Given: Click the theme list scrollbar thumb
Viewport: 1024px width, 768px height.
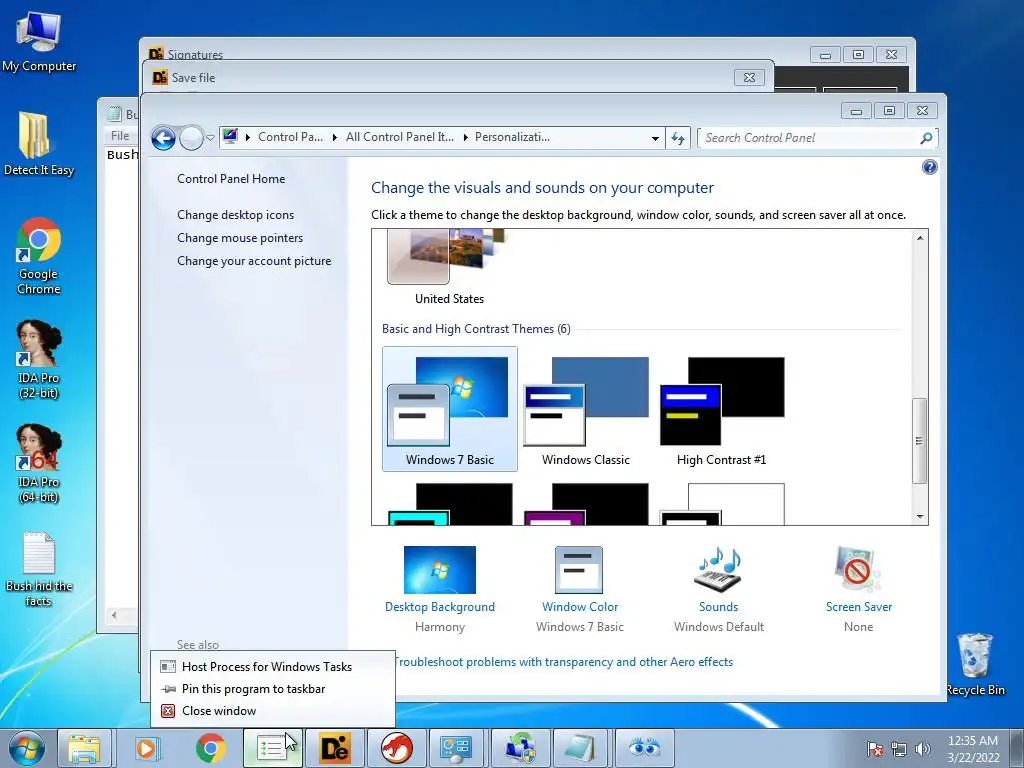Looking at the screenshot, I should (x=920, y=441).
